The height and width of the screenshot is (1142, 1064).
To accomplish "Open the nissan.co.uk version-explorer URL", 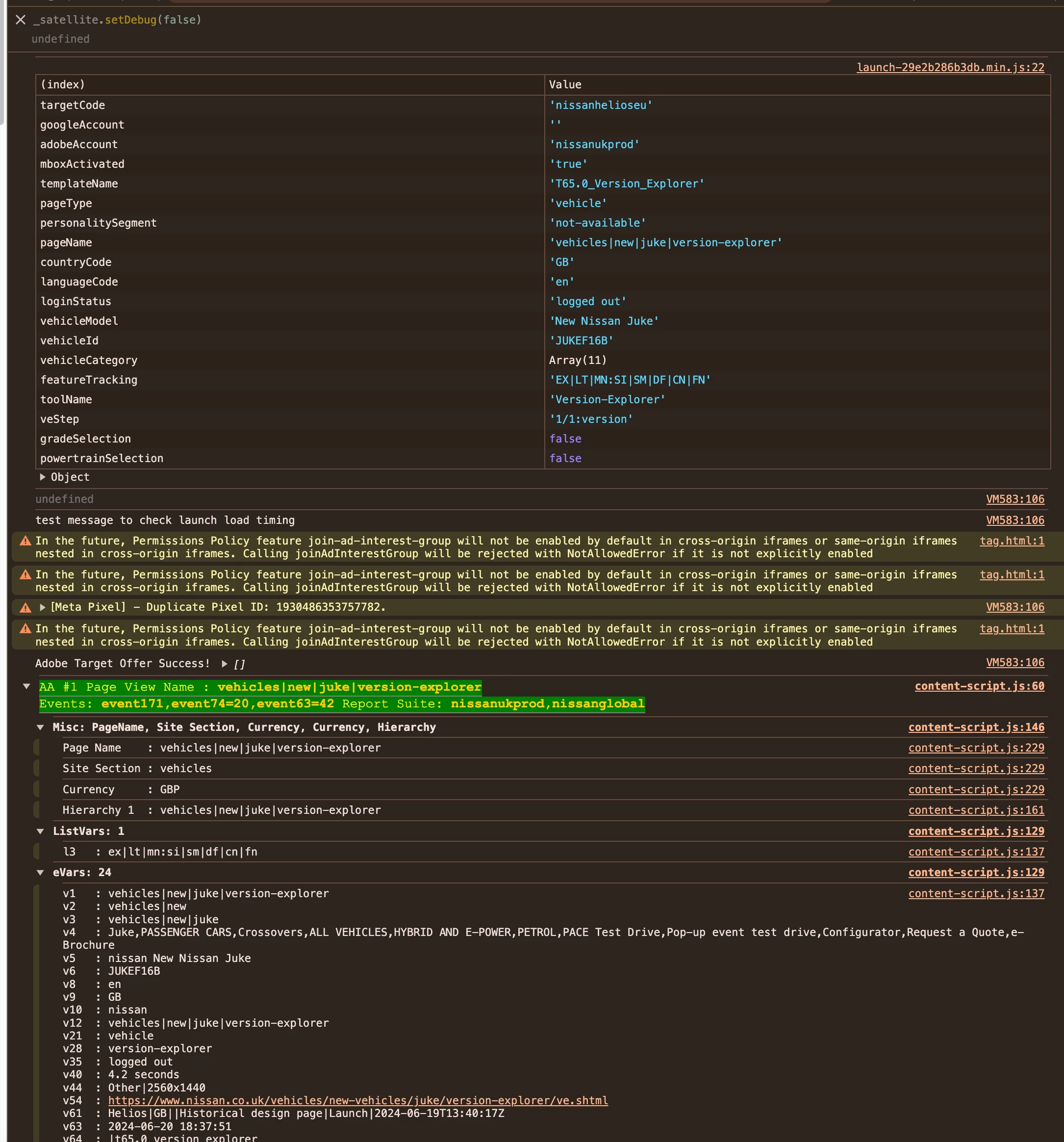I will click(357, 1100).
